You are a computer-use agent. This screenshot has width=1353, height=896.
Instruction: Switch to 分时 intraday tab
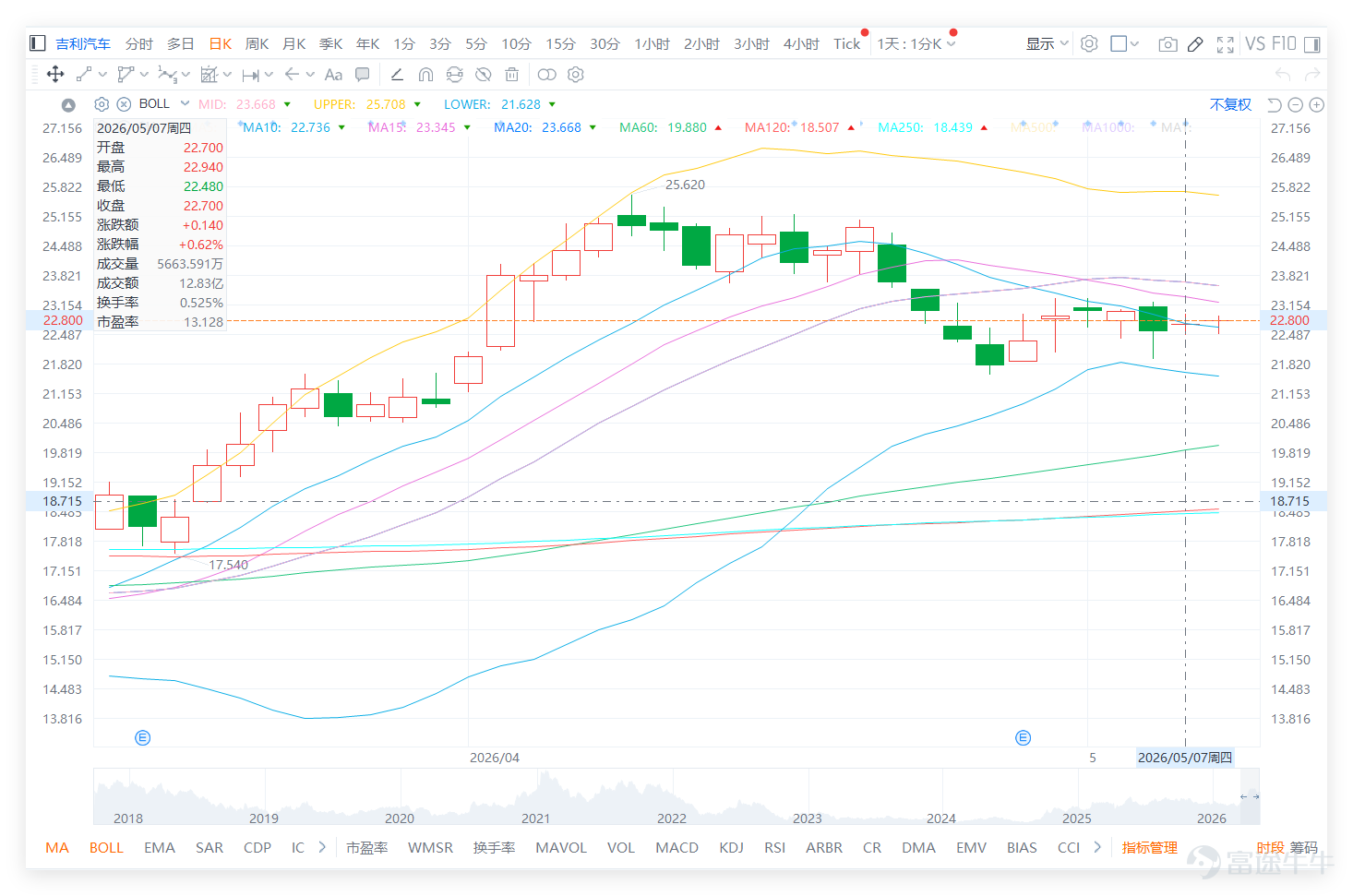click(139, 43)
